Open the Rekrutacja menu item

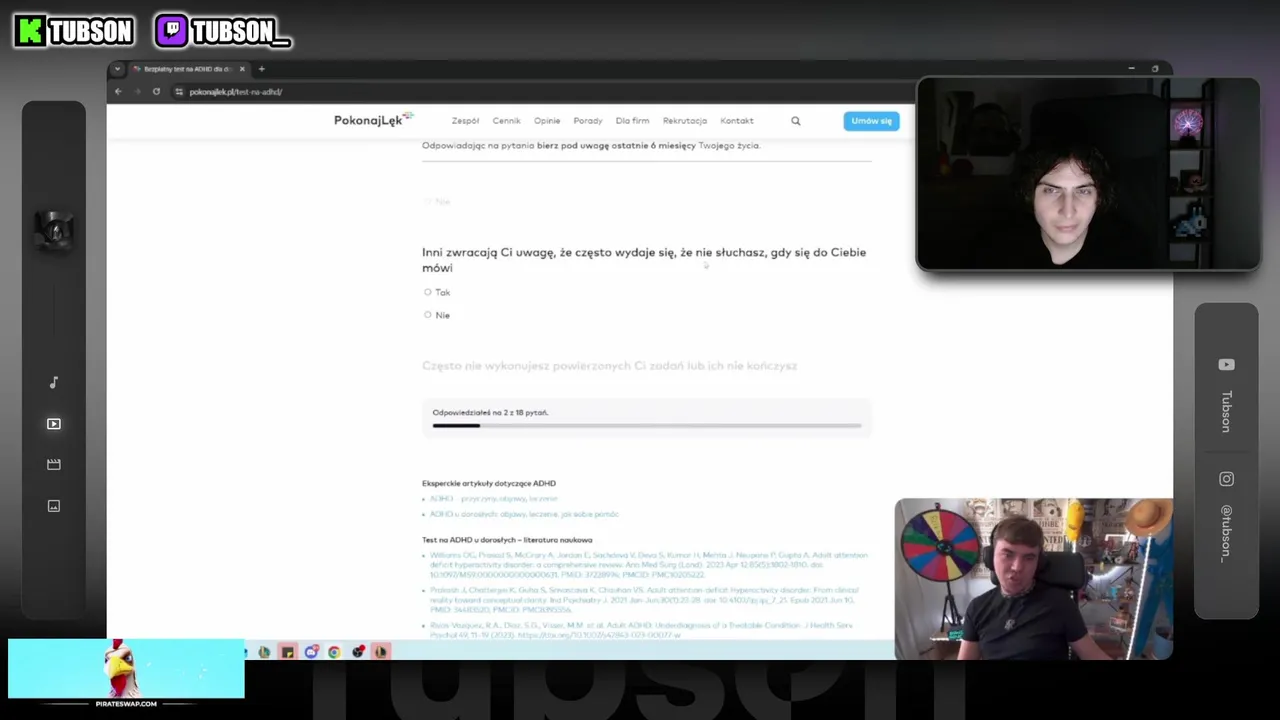pyautogui.click(x=685, y=121)
